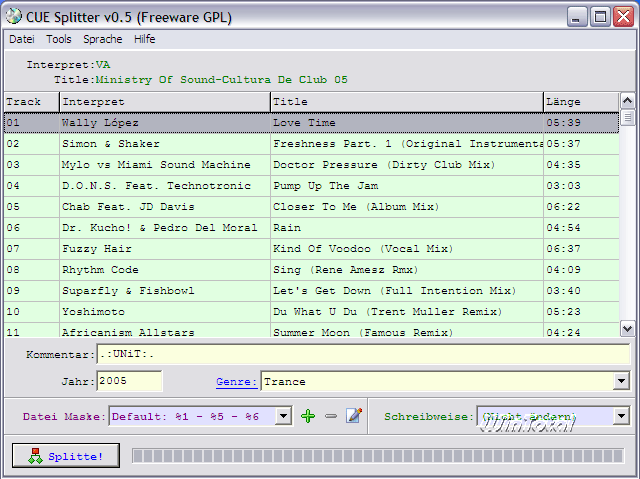Sort by the Länge column header
Image resolution: width=640 pixels, height=479 pixels.
[582, 102]
